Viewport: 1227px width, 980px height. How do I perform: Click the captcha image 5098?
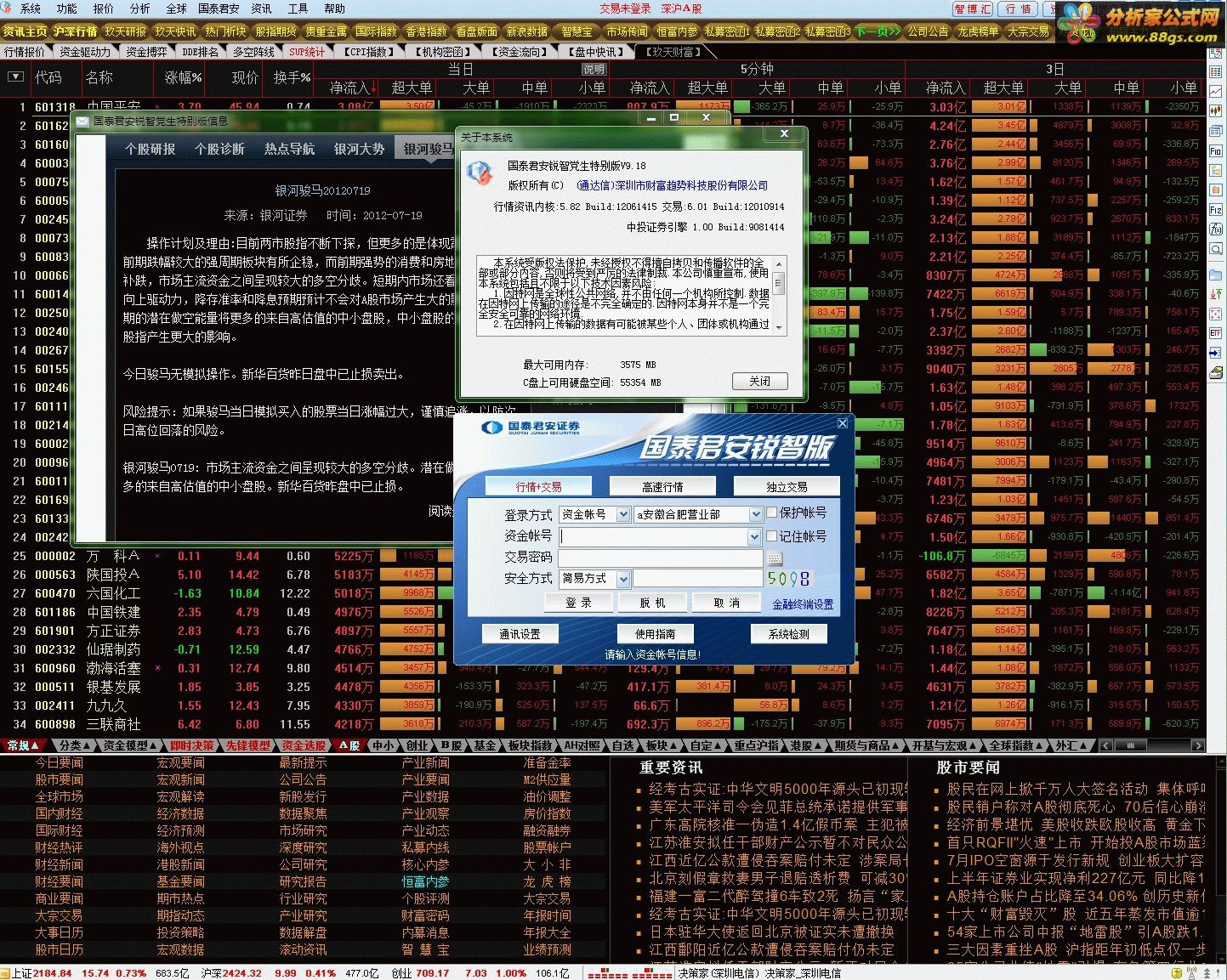(789, 579)
